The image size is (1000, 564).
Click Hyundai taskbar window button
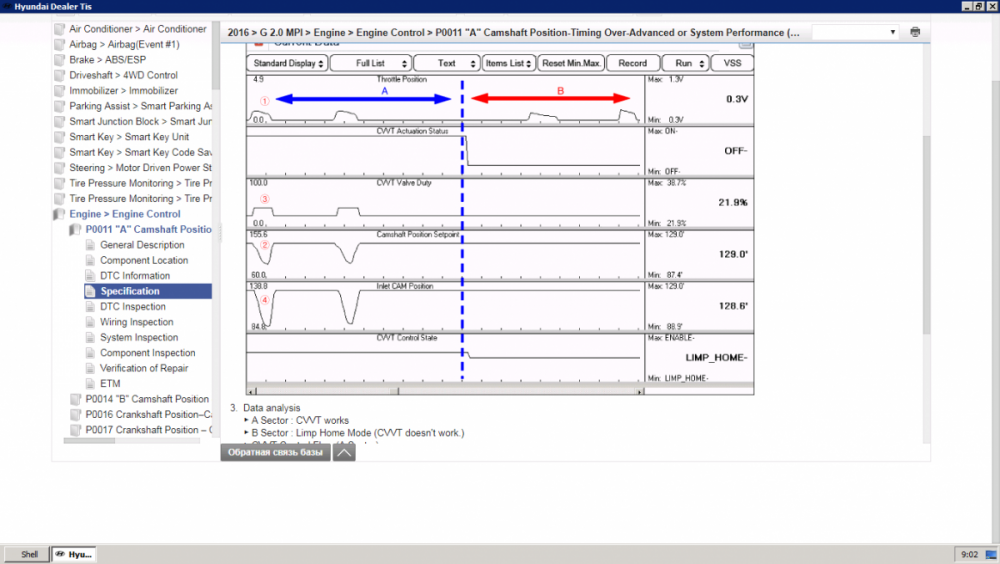pyautogui.click(x=74, y=554)
